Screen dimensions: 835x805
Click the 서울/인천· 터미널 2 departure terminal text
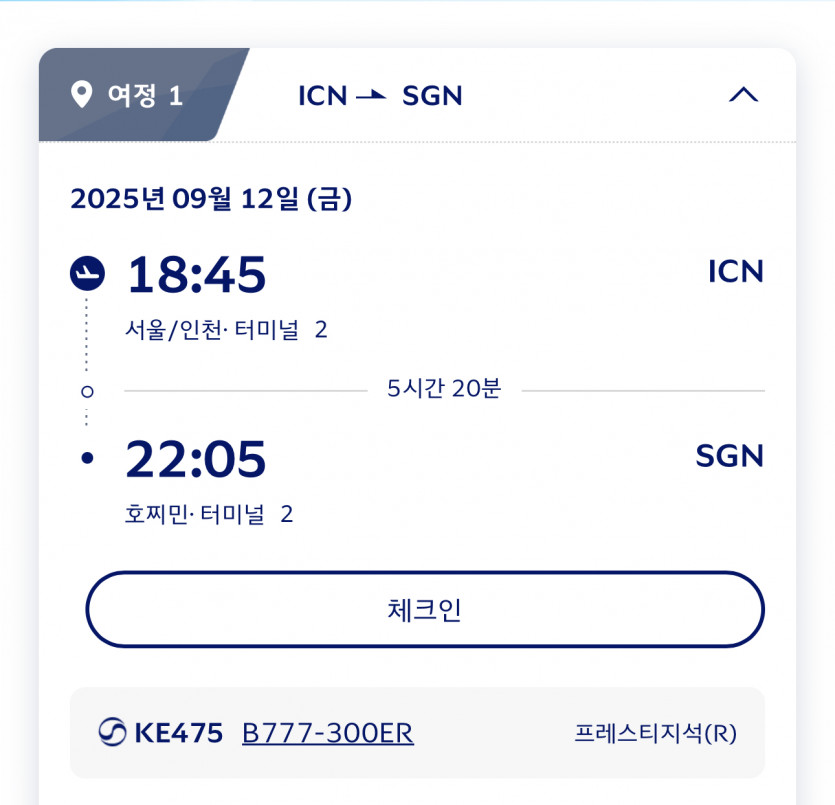click(x=226, y=329)
